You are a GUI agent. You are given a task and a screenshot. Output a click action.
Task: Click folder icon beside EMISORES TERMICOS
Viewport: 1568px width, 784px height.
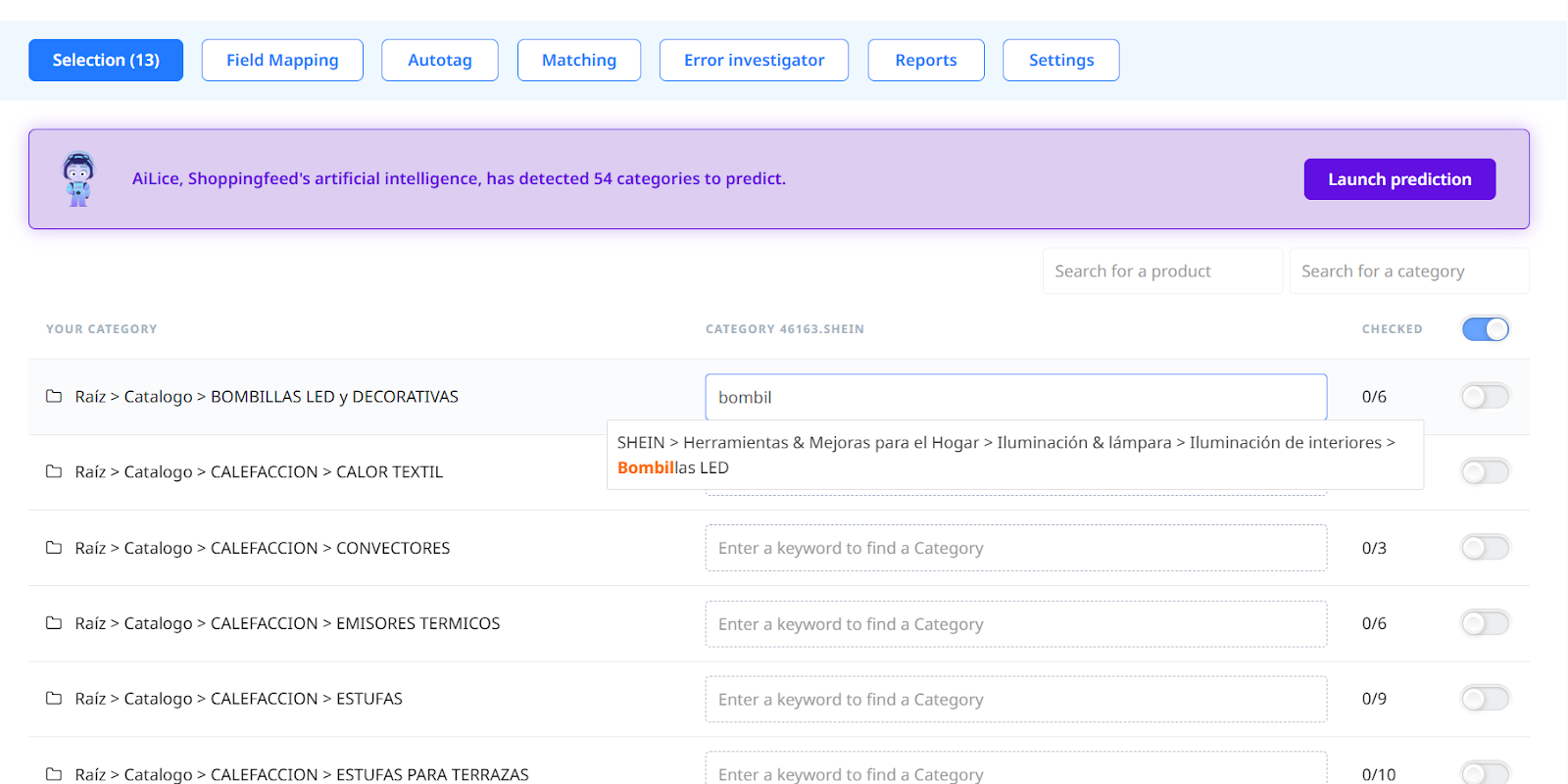pyautogui.click(x=54, y=623)
